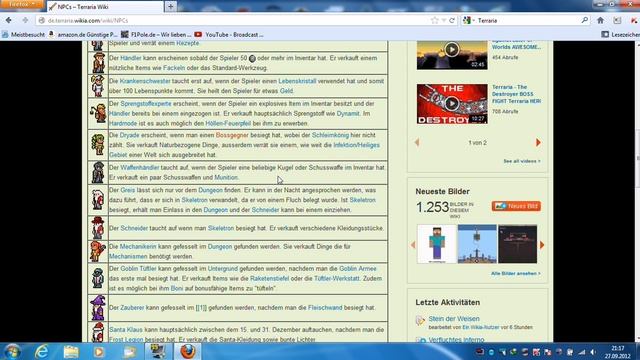Screen dimensions: 640x360
Task: Click the Firefox forward arrow button
Action: [x=25, y=20]
